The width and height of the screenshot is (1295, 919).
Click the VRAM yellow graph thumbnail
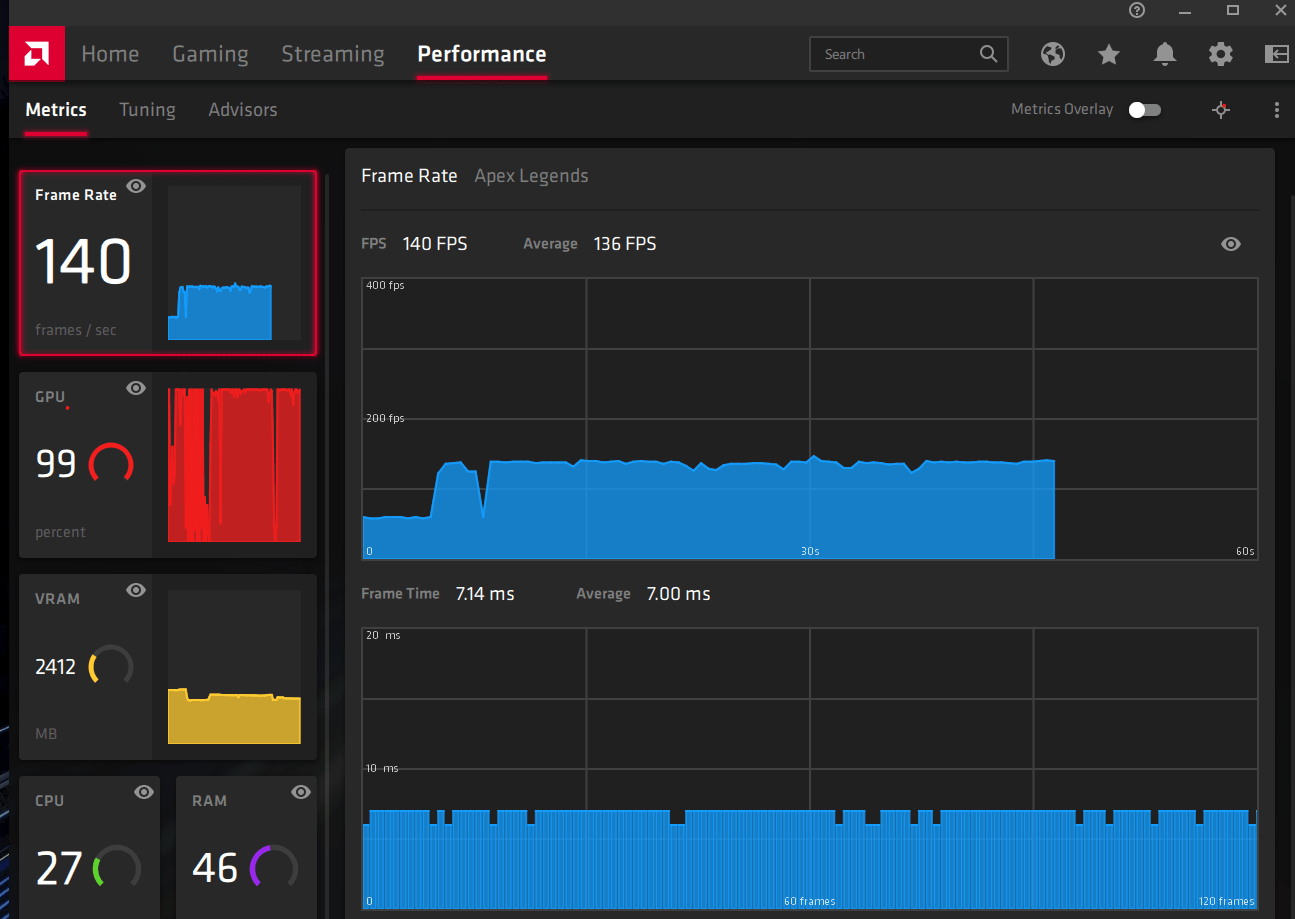(234, 667)
